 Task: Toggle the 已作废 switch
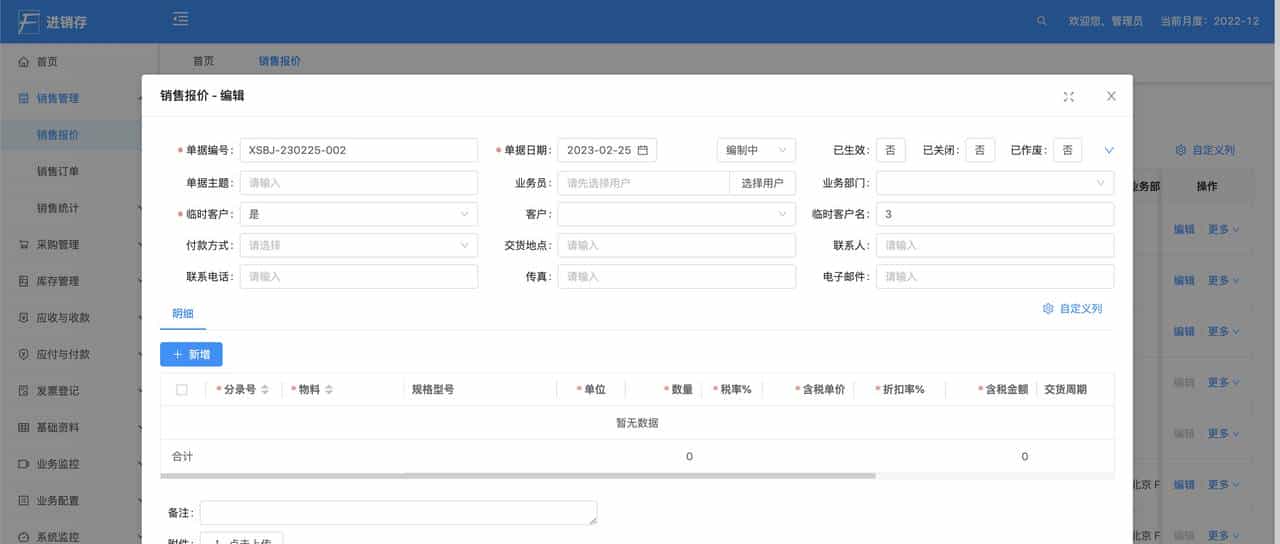1067,150
